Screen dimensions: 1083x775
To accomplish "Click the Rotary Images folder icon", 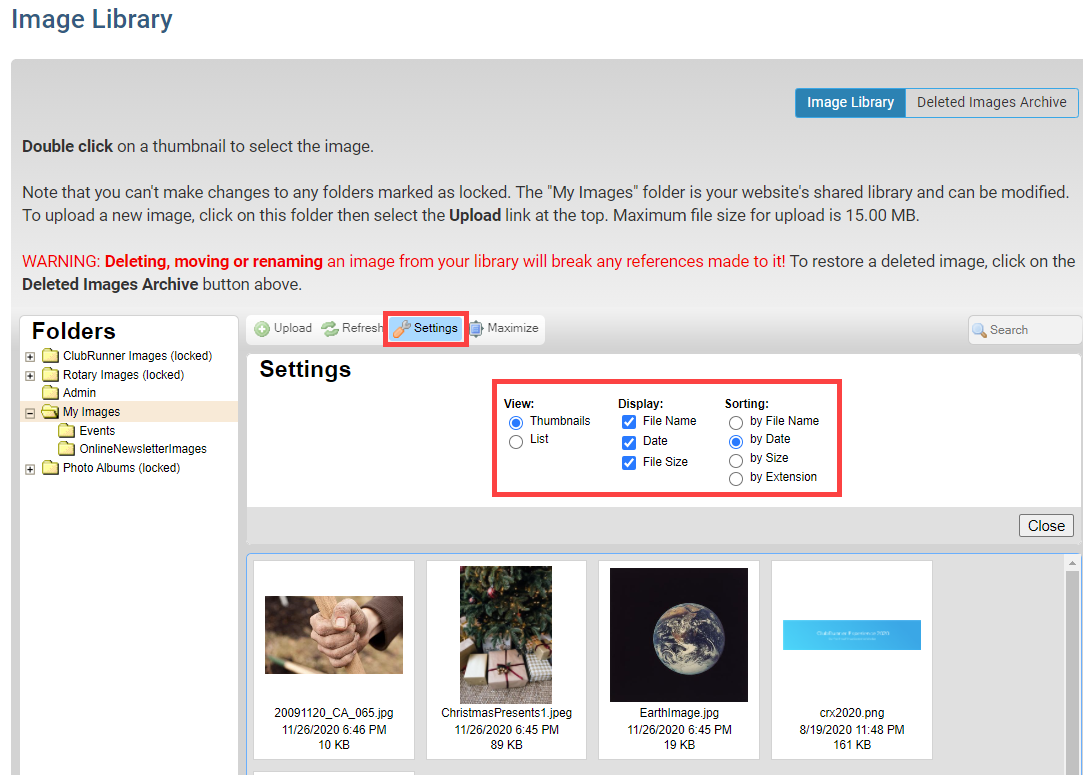I will point(50,374).
